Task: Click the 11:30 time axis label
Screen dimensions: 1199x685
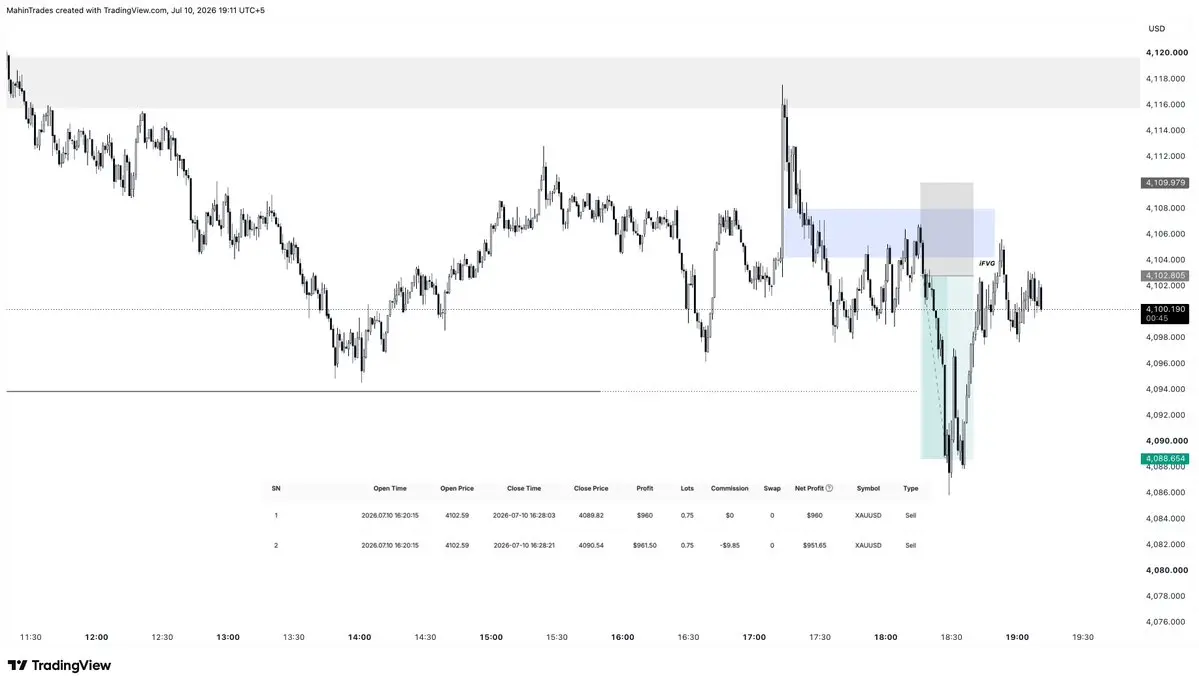Action: click(x=31, y=637)
